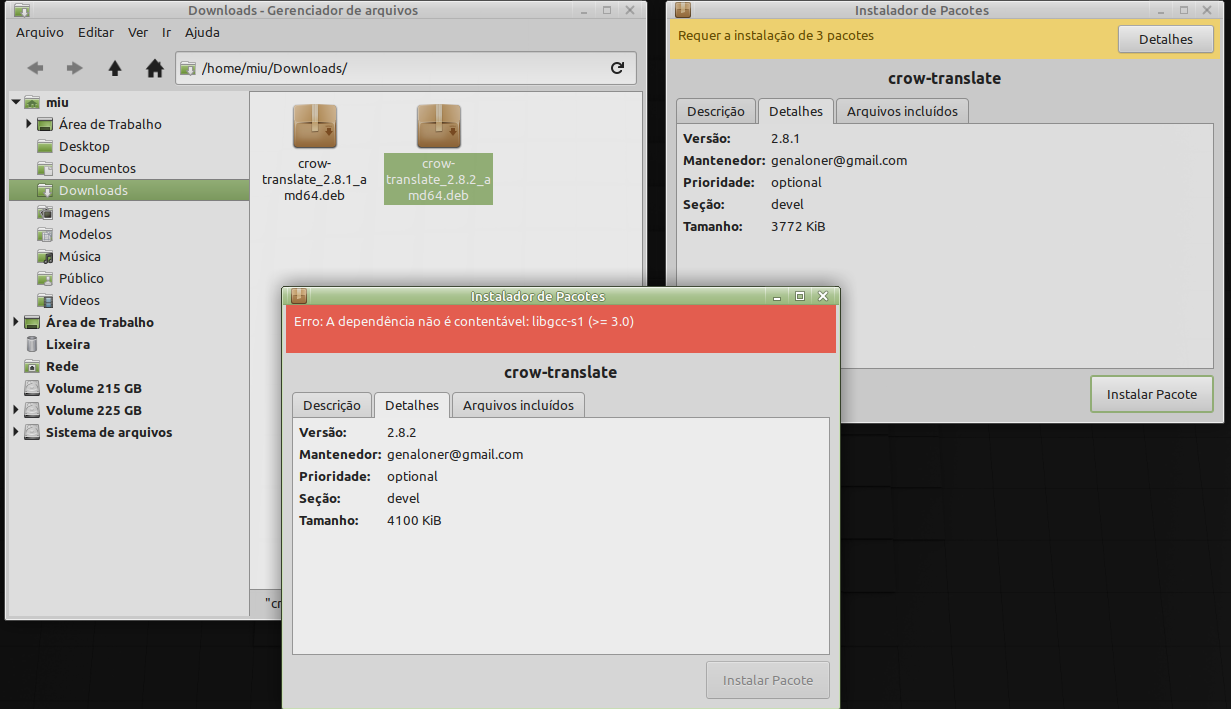This screenshot has width=1231, height=709.
Task: Minimize the Downloads file manager window
Action: click(583, 11)
